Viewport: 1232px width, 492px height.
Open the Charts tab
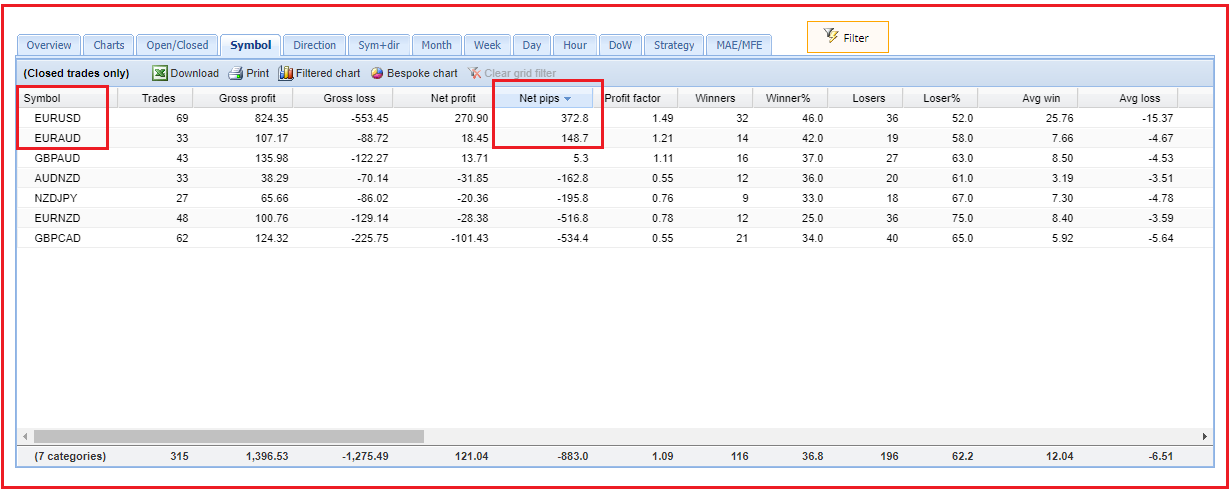pos(109,45)
